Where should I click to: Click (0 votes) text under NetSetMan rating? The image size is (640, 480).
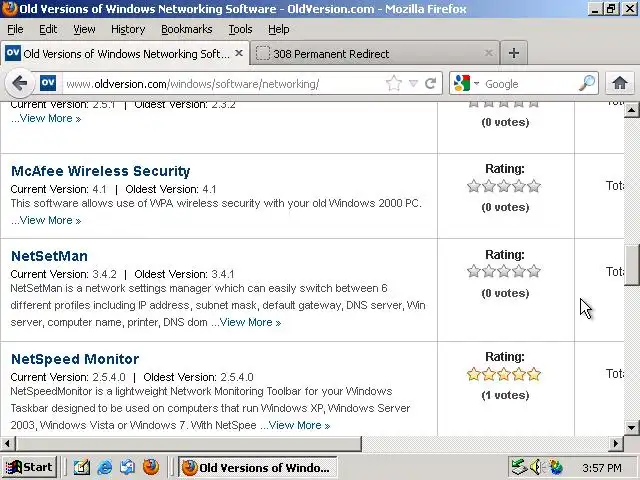pos(505,293)
